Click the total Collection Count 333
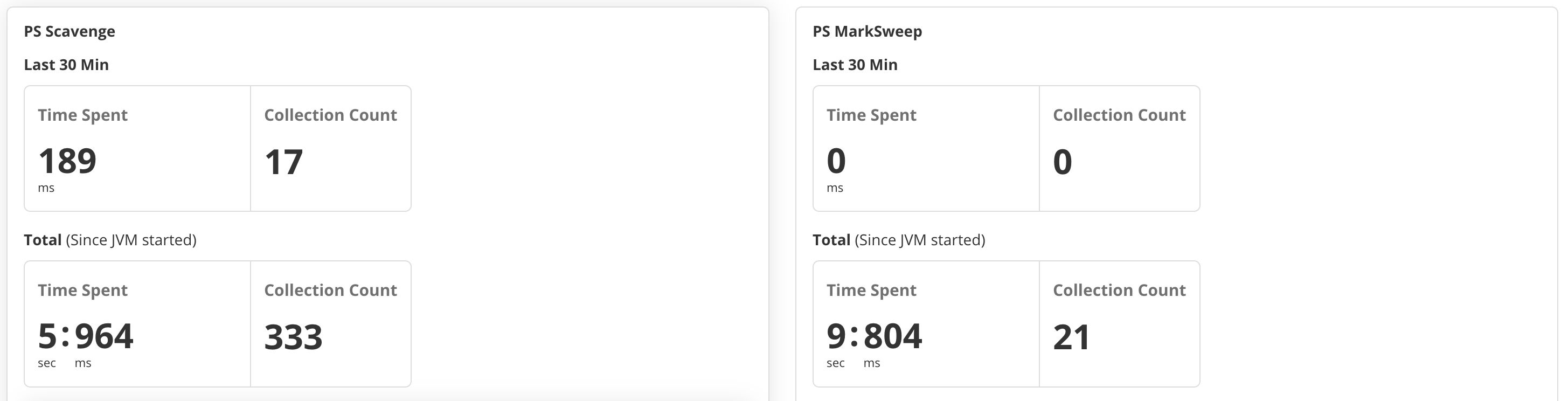The width and height of the screenshot is (1568, 401). 293,335
